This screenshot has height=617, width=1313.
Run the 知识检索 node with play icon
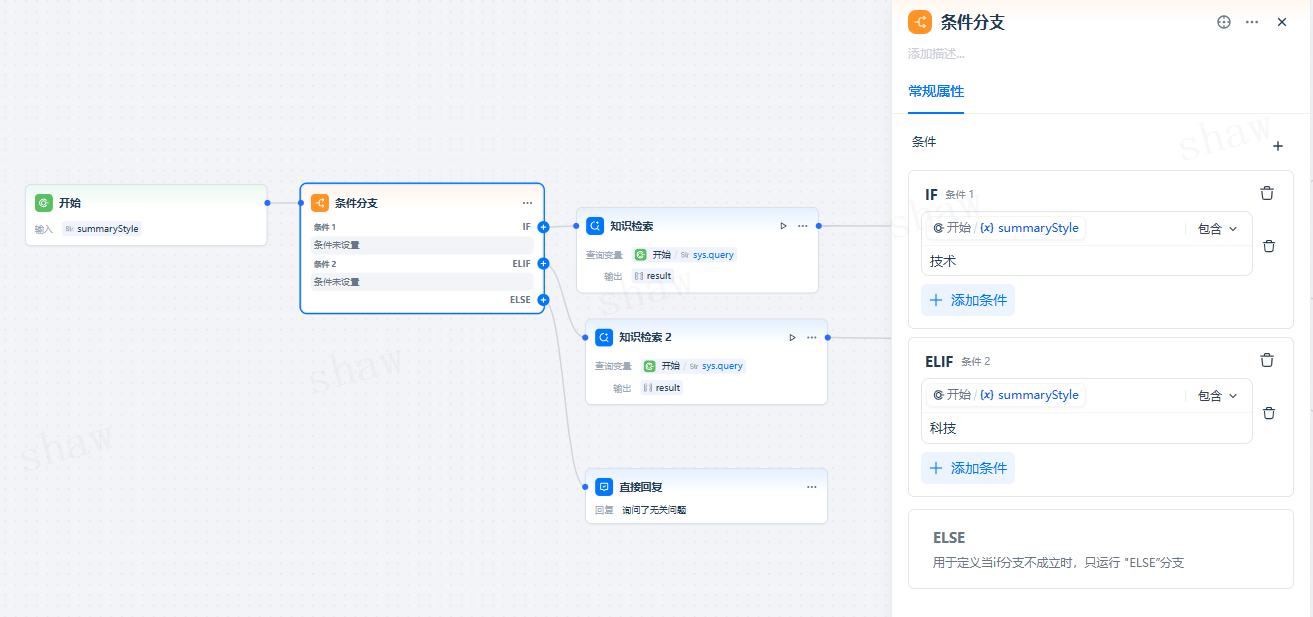click(784, 226)
